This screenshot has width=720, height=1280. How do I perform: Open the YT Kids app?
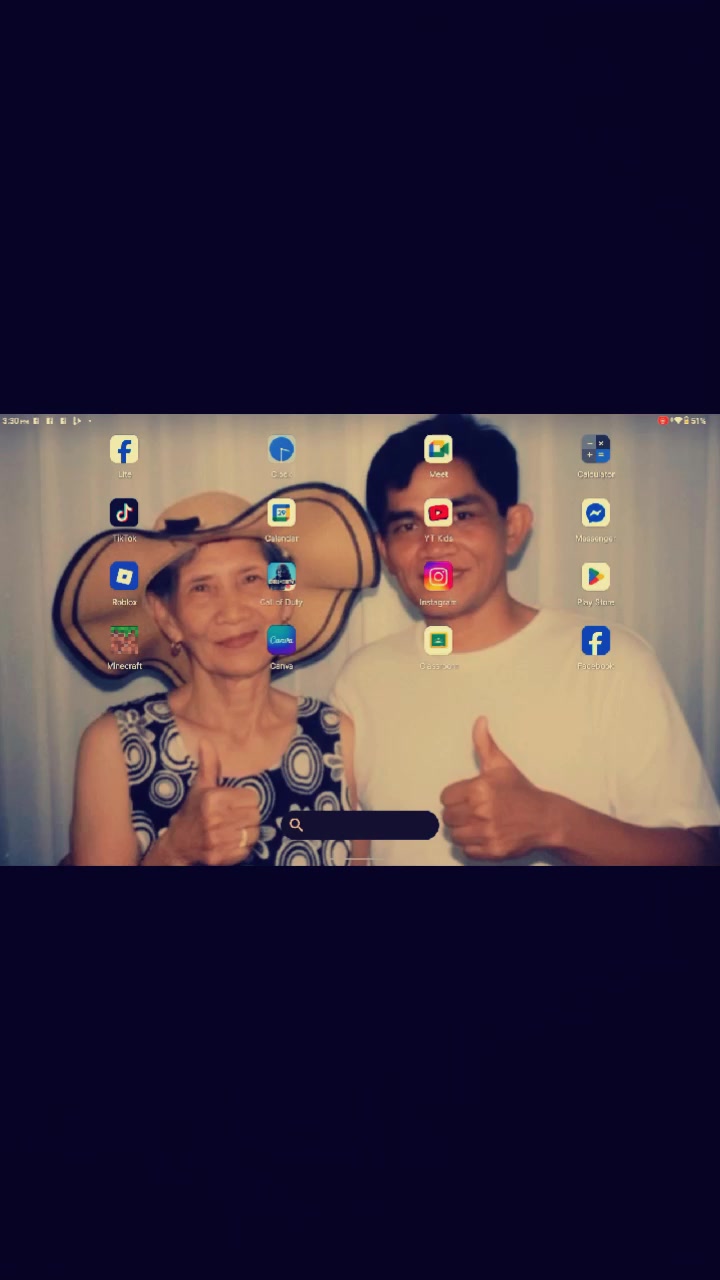[x=438, y=514]
